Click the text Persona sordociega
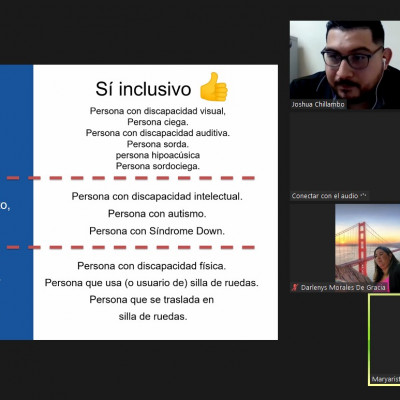Image resolution: width=400 pixels, height=400 pixels. click(158, 166)
